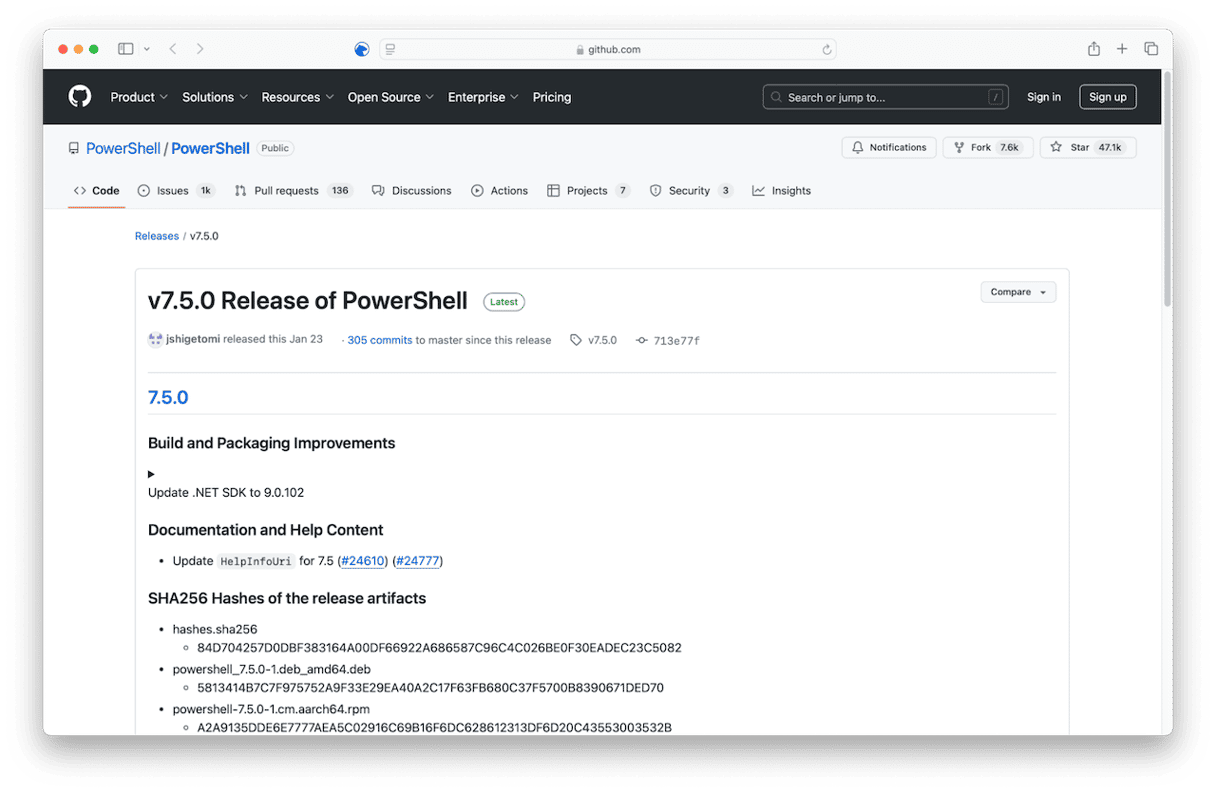Expand the Build and Packaging details triangle

click(x=152, y=474)
